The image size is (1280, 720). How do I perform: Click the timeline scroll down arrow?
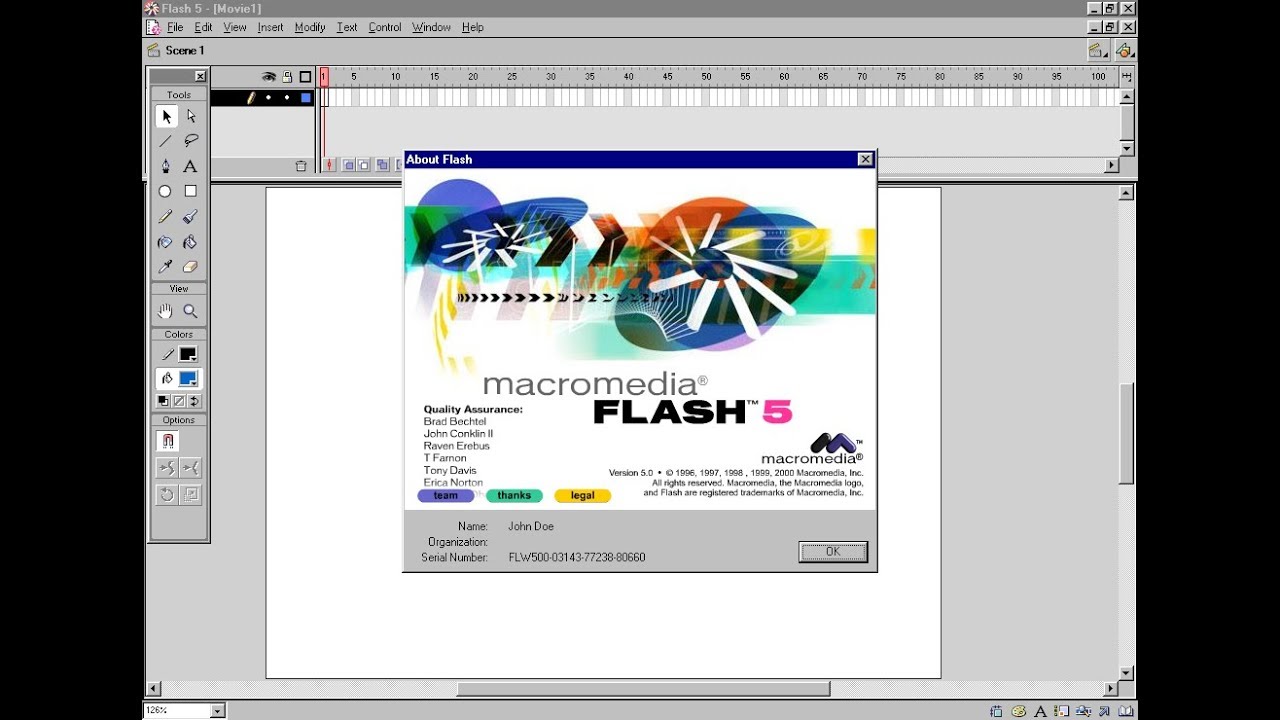tap(1127, 149)
